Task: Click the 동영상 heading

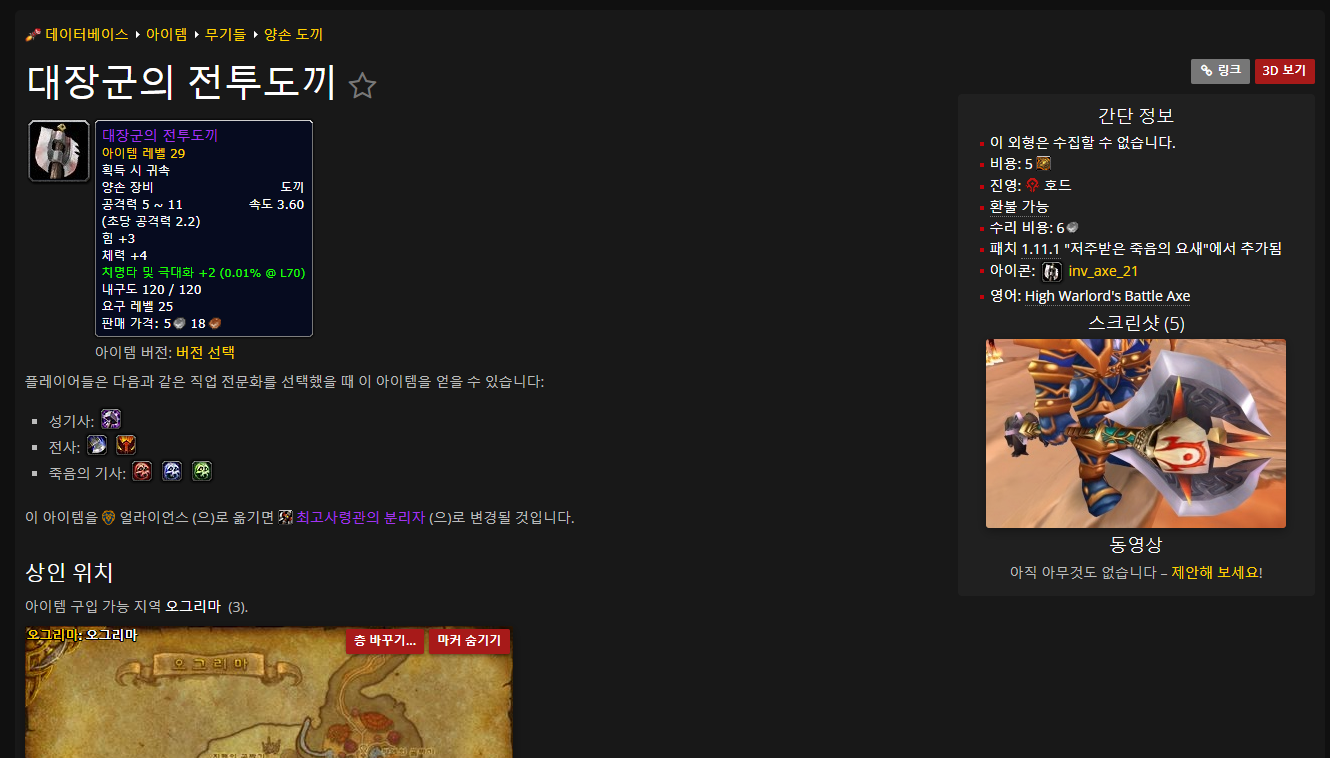Action: click(x=1136, y=545)
